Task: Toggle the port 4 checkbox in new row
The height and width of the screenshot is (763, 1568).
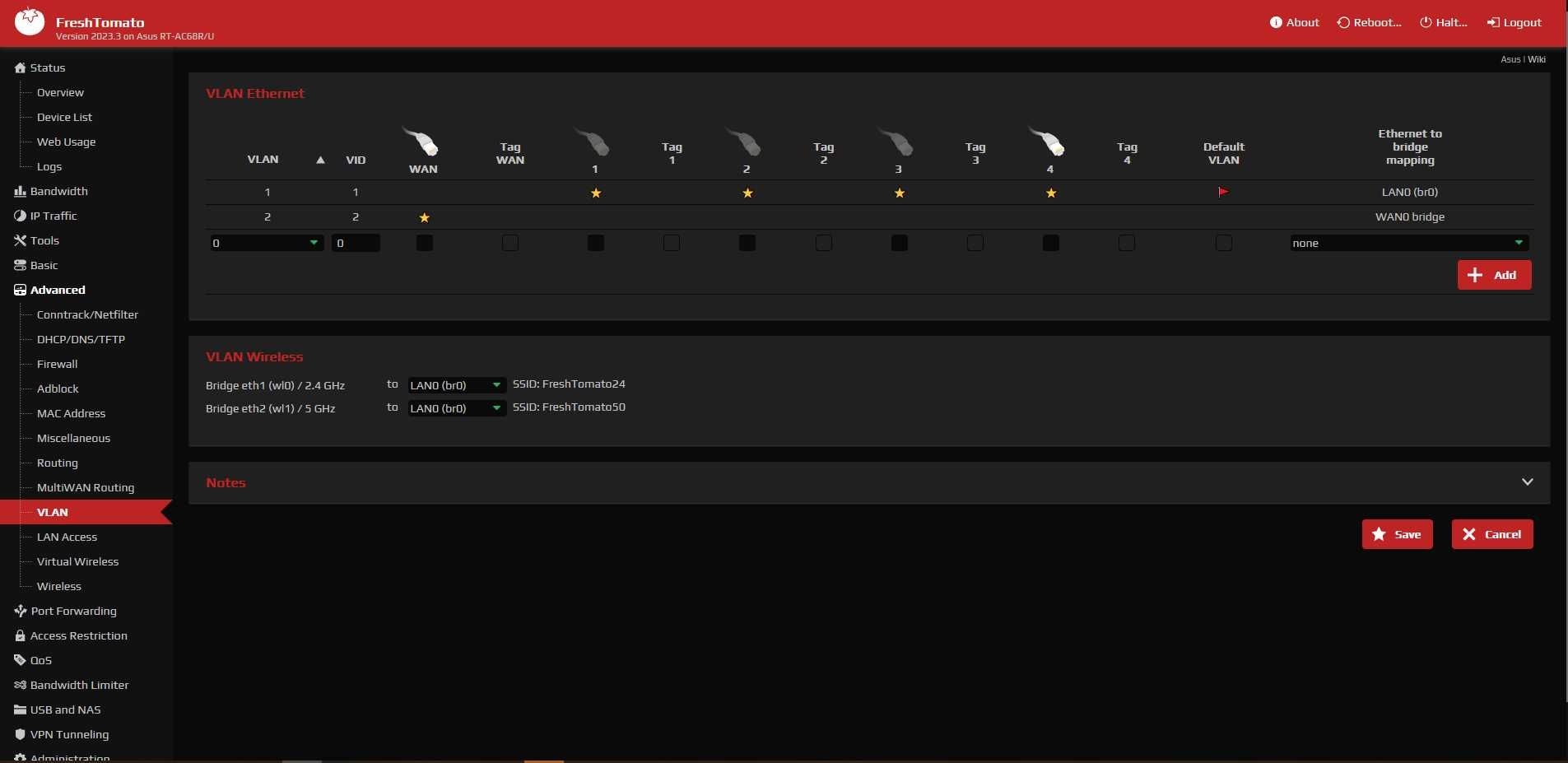Action: (x=1051, y=243)
